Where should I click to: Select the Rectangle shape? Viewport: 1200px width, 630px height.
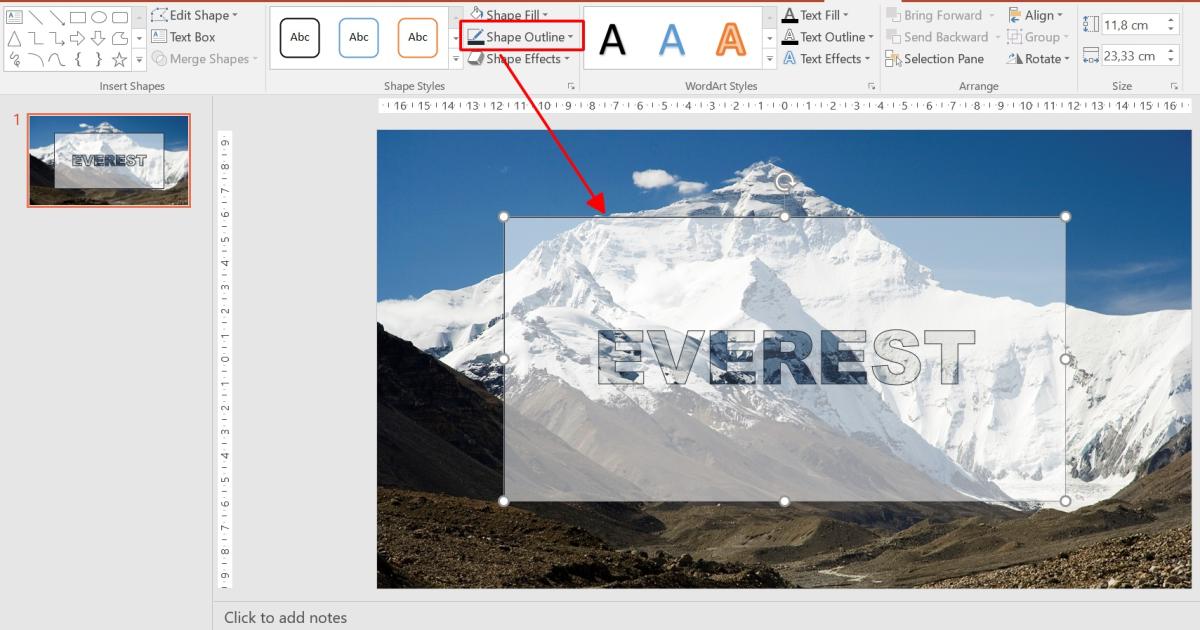point(78,17)
